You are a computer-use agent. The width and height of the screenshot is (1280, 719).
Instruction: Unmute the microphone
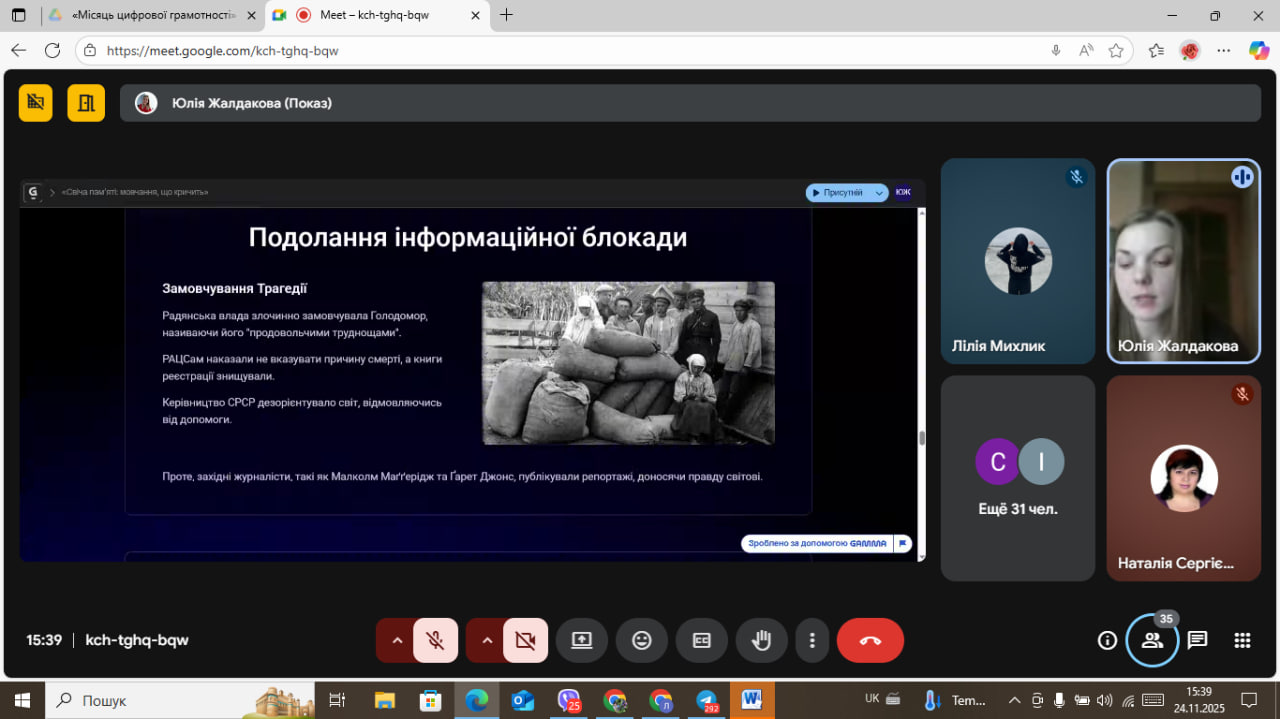point(435,641)
